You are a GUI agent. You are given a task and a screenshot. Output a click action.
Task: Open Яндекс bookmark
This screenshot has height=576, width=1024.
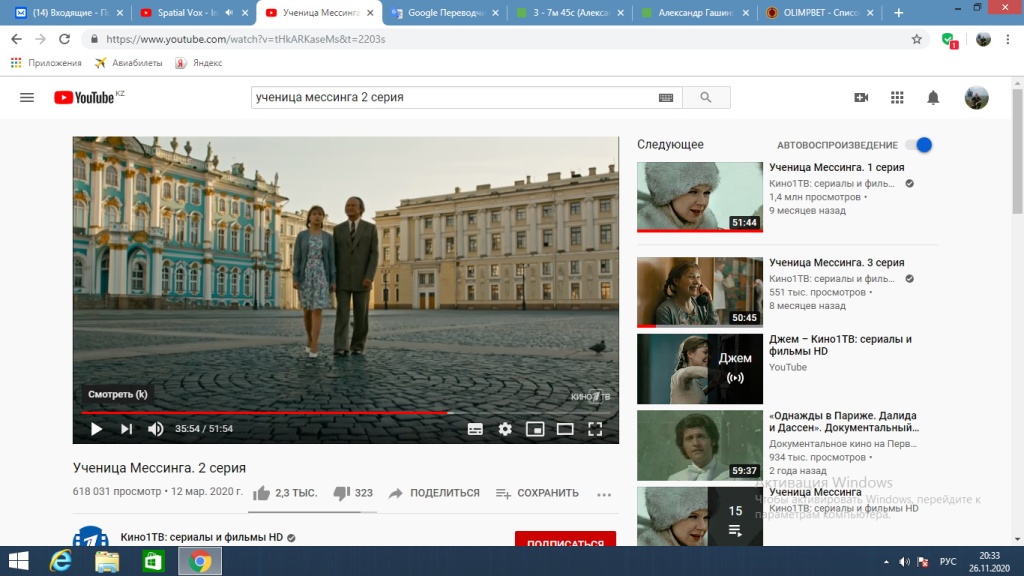199,63
